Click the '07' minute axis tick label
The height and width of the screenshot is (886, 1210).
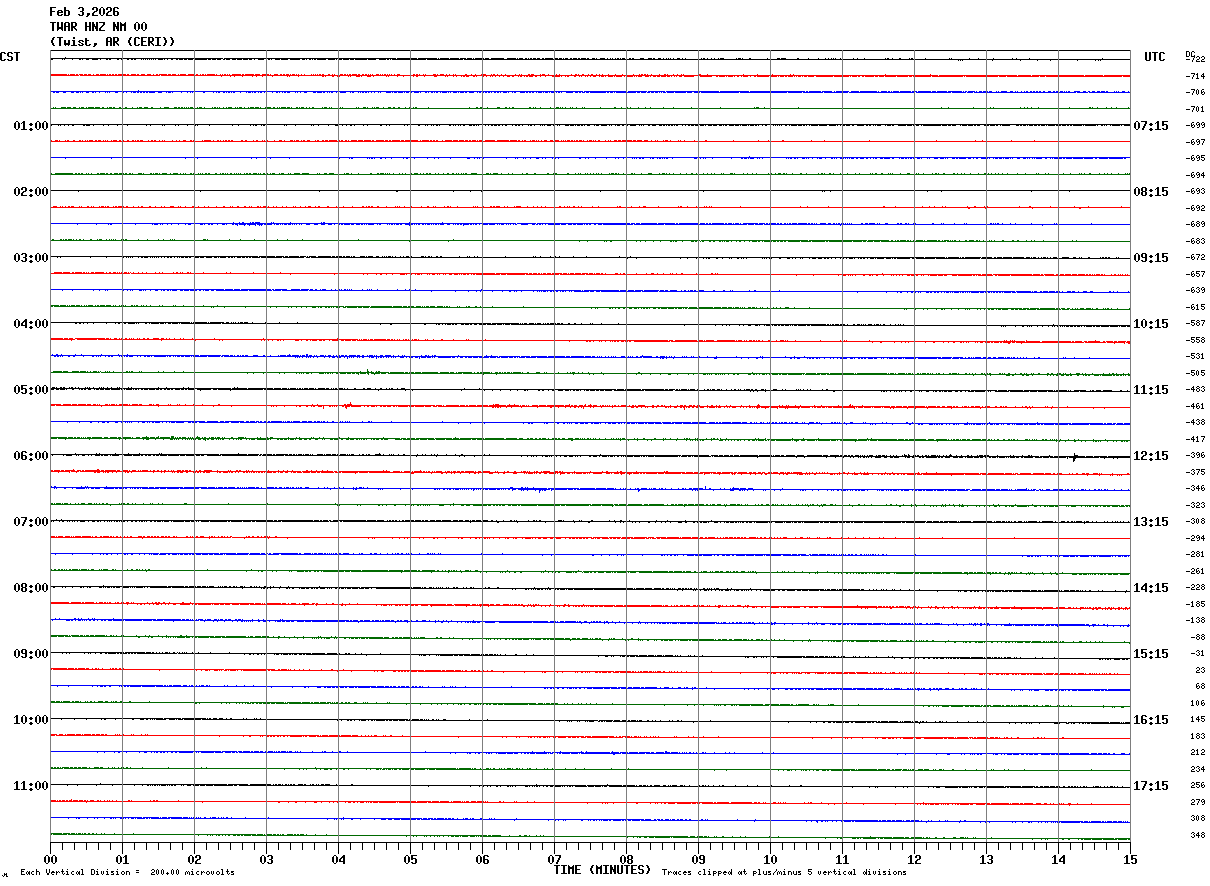[554, 859]
